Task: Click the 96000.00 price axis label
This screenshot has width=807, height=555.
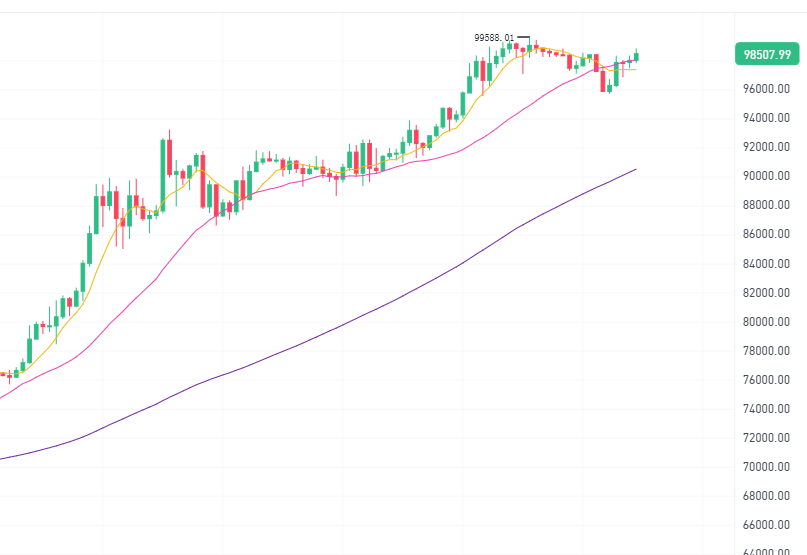Action: (x=766, y=89)
